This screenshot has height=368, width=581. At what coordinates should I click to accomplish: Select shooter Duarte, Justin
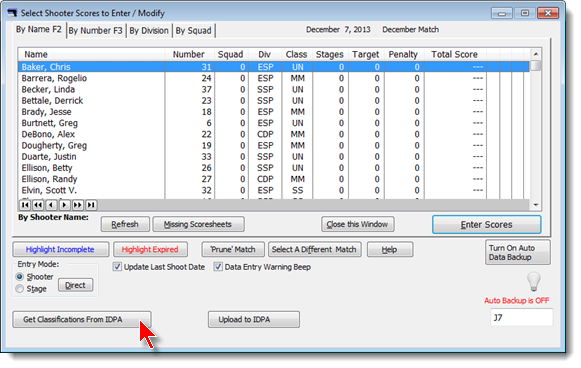tap(274, 156)
